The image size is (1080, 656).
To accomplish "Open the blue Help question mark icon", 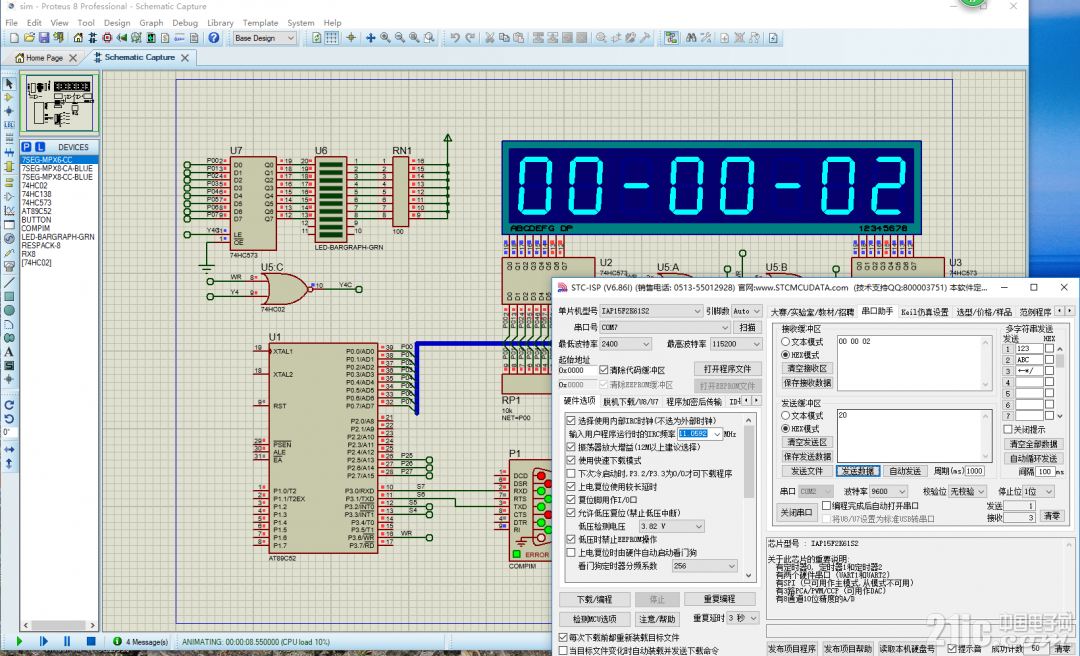I will coord(214,38).
